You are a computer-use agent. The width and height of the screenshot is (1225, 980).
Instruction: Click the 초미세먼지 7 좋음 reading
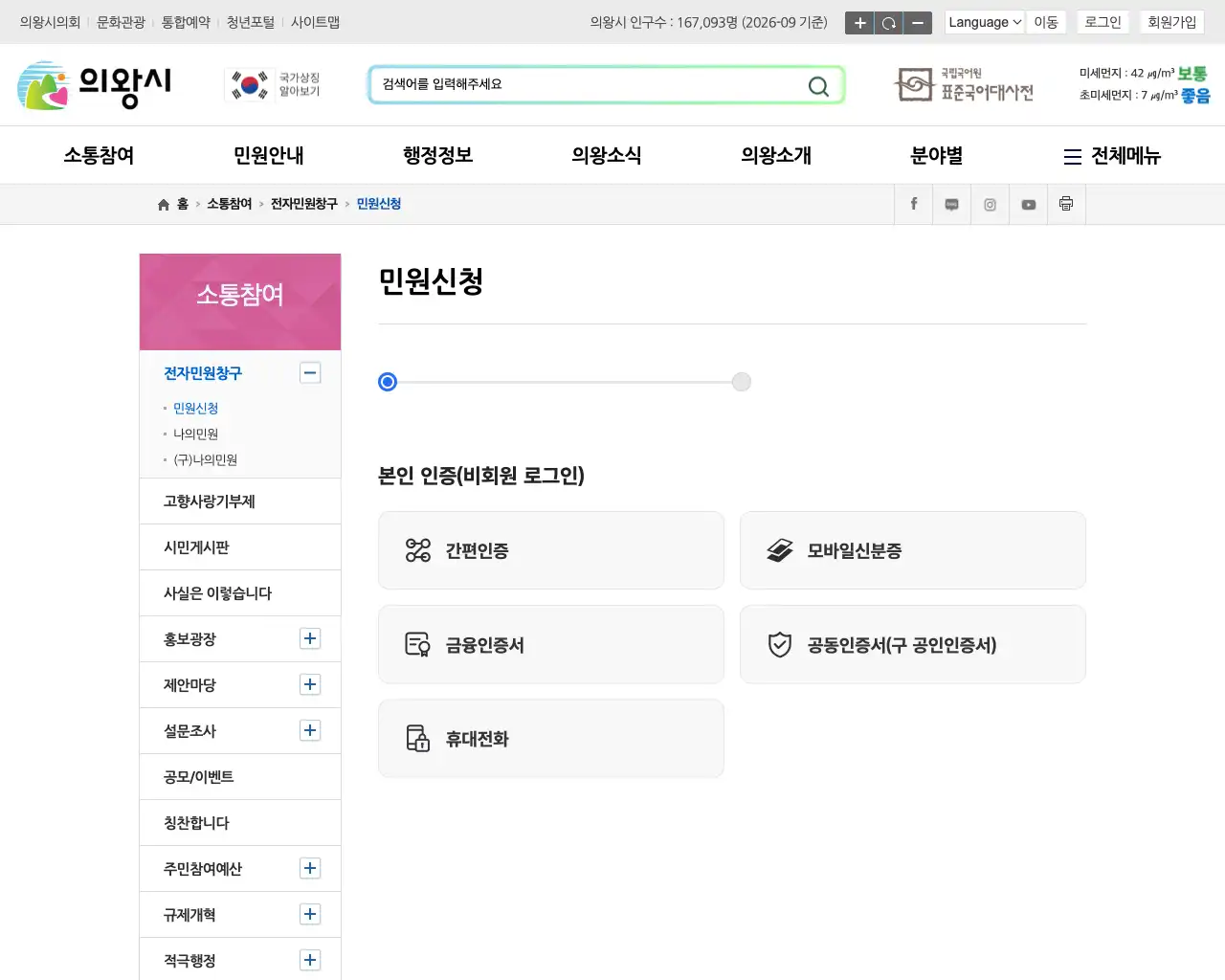click(1145, 96)
